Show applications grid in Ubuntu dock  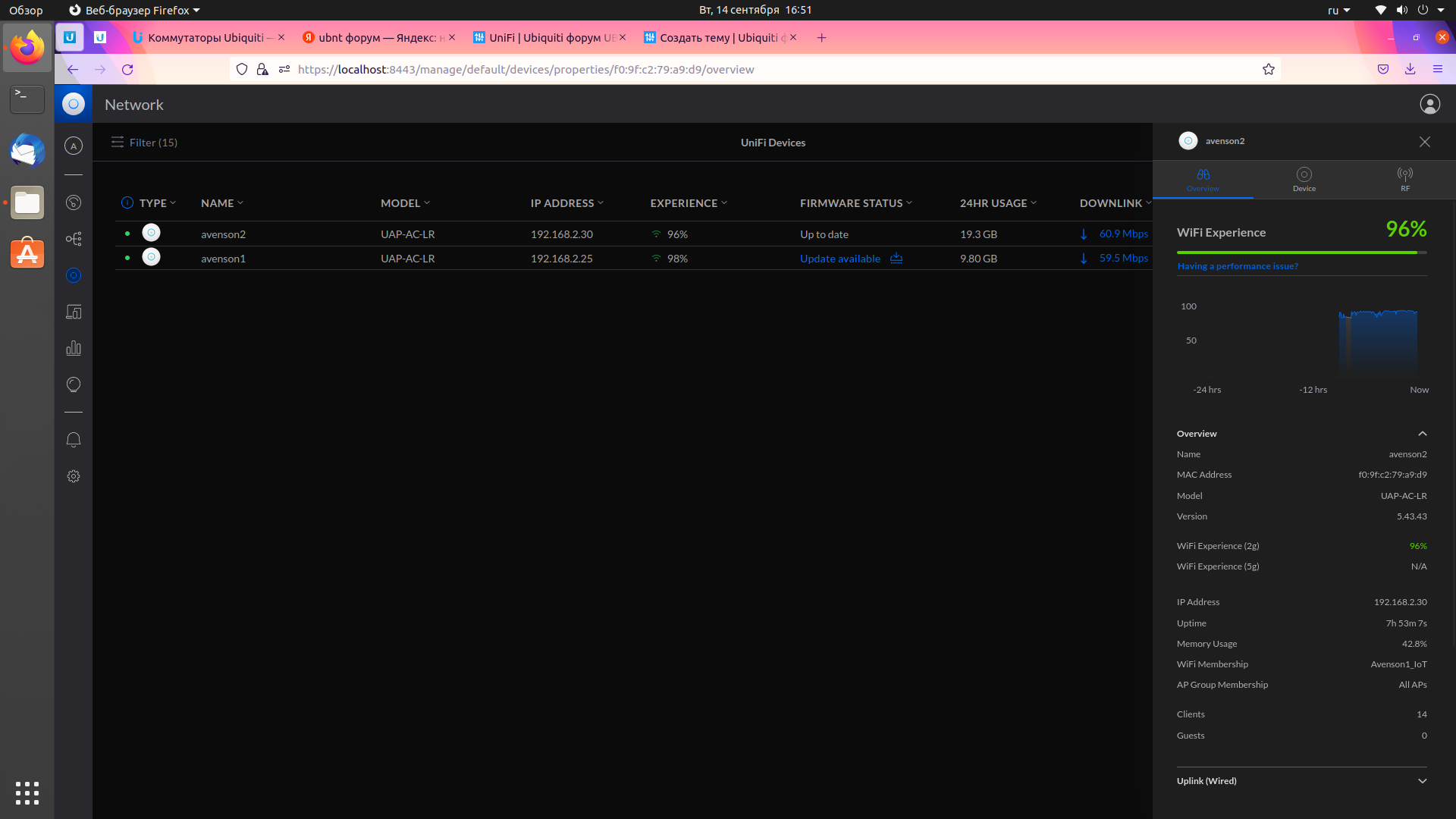click(x=27, y=792)
